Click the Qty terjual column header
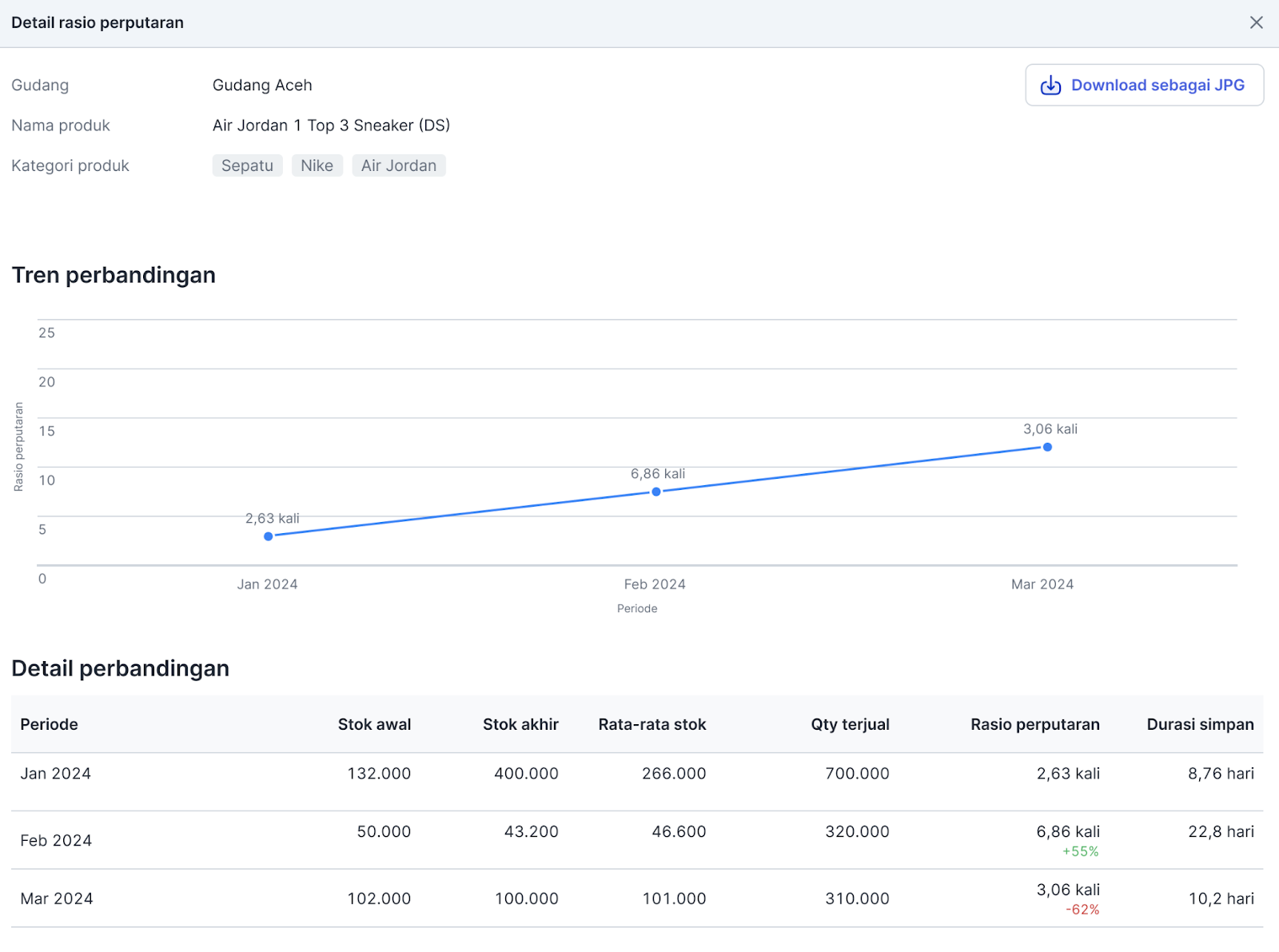The image size is (1279, 952). [x=850, y=724]
